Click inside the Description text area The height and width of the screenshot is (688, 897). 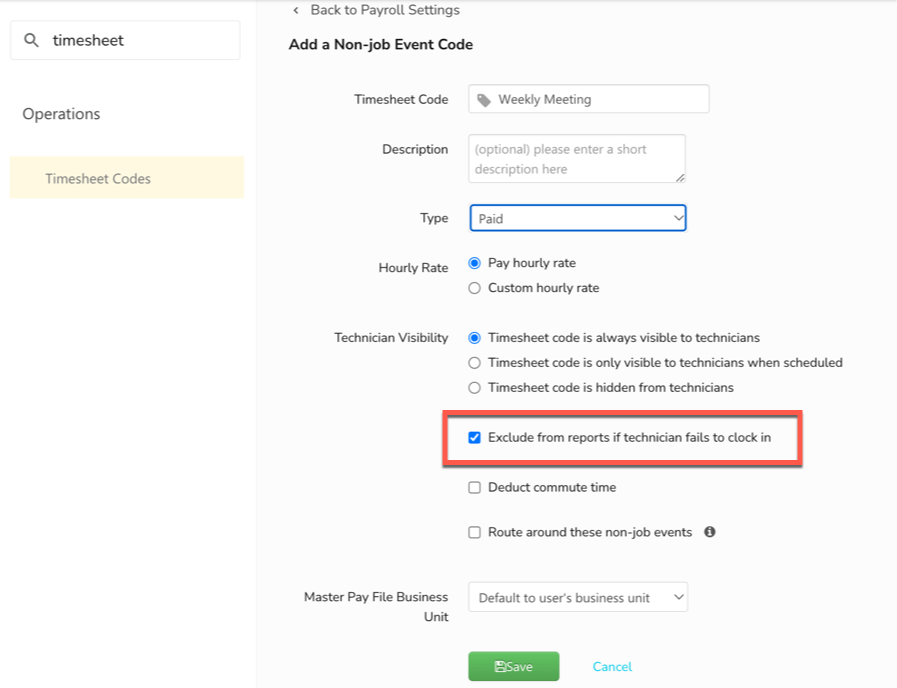pos(576,158)
